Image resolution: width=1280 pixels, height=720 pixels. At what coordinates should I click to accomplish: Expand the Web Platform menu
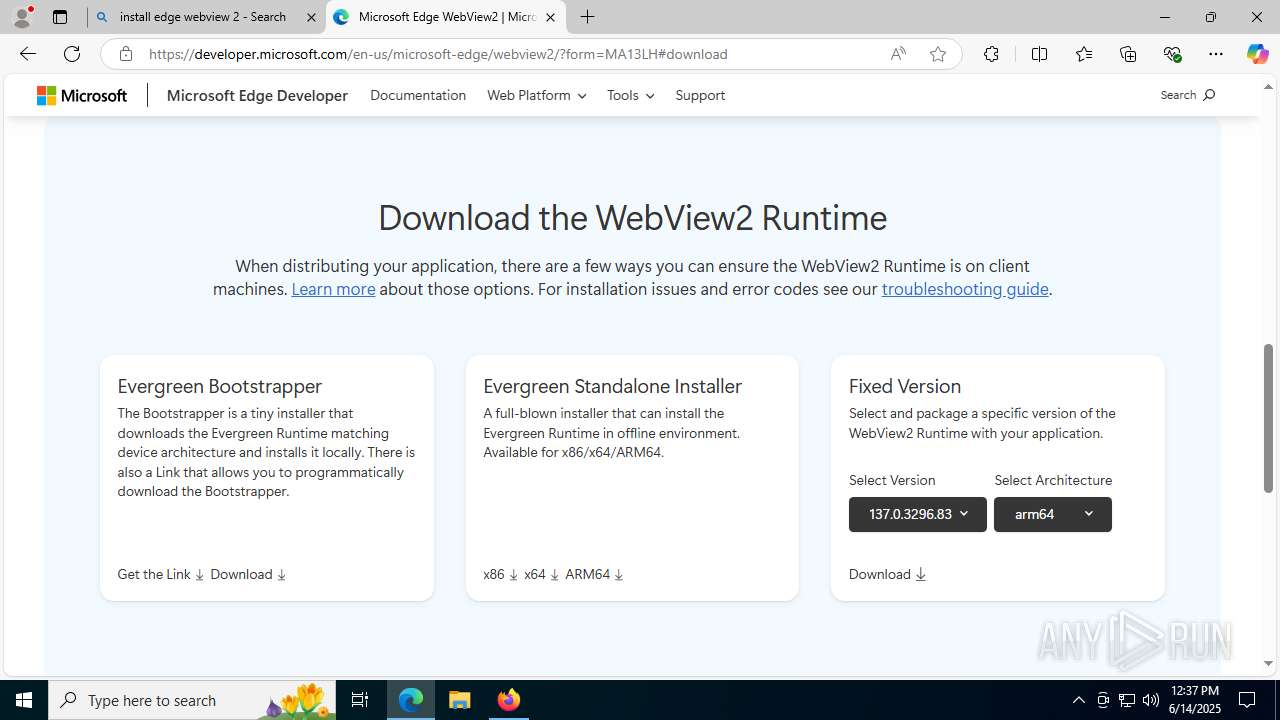coord(536,95)
